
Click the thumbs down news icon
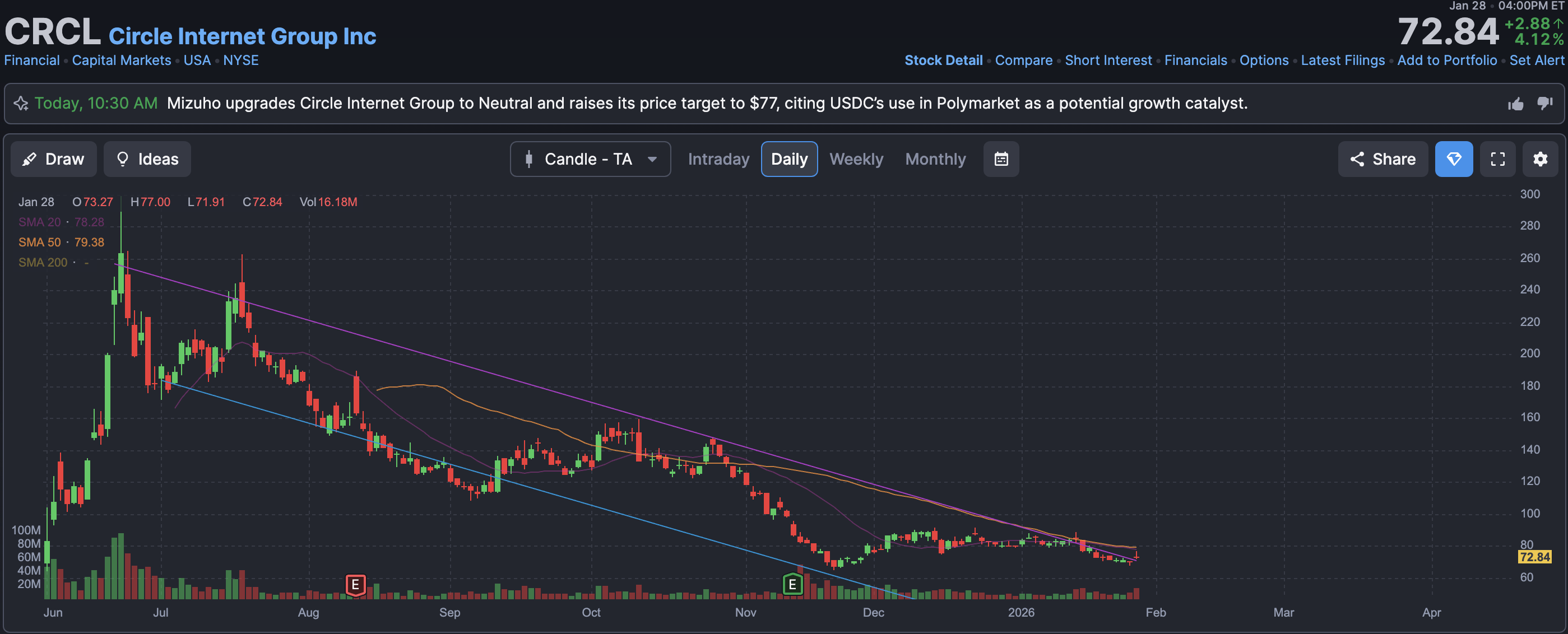1545,104
